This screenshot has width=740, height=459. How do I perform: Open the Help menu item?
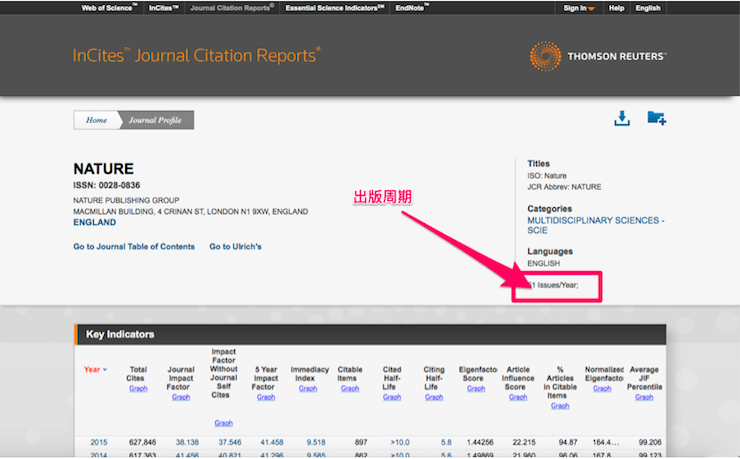616,8
